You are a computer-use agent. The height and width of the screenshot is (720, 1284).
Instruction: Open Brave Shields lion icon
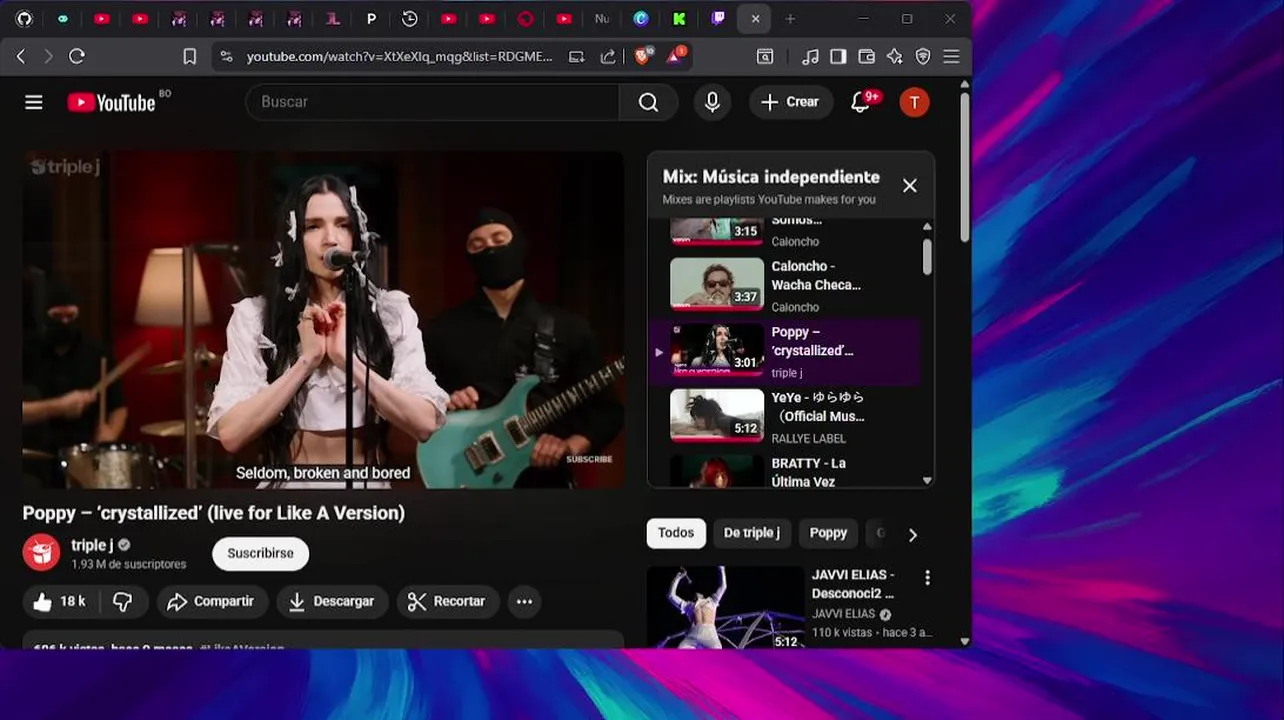tap(642, 56)
